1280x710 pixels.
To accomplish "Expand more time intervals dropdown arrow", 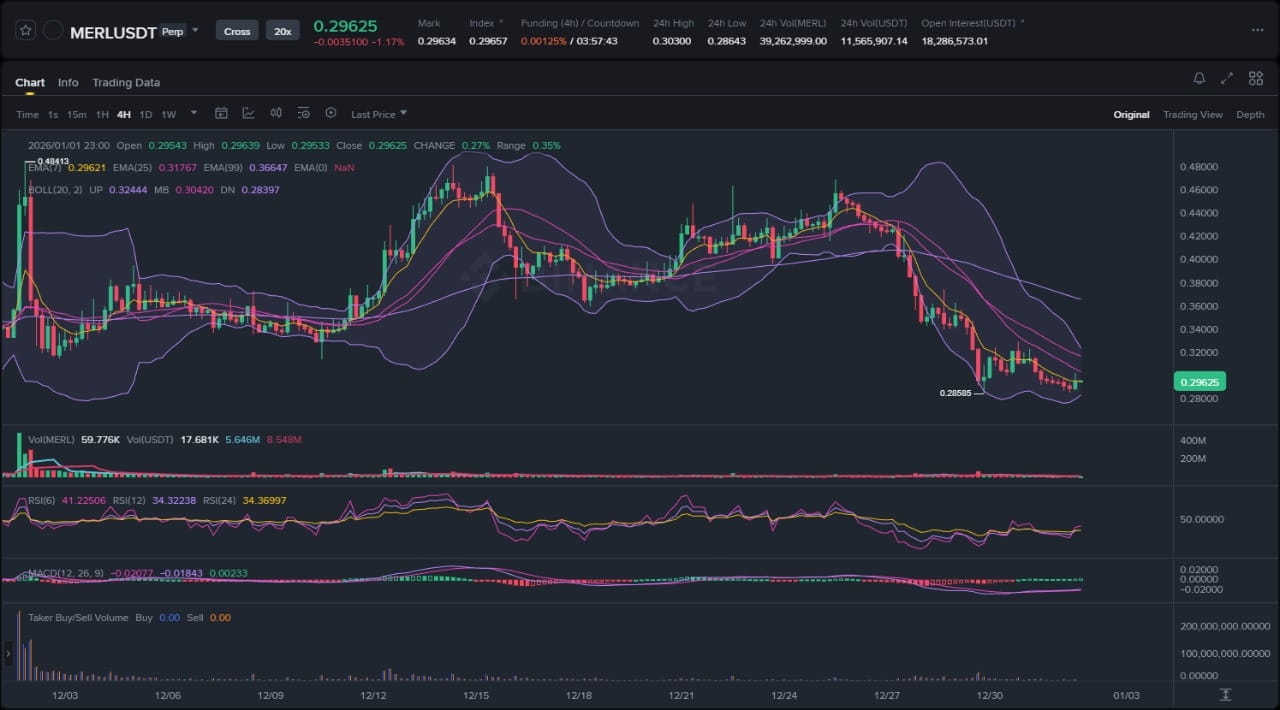I will pos(193,113).
